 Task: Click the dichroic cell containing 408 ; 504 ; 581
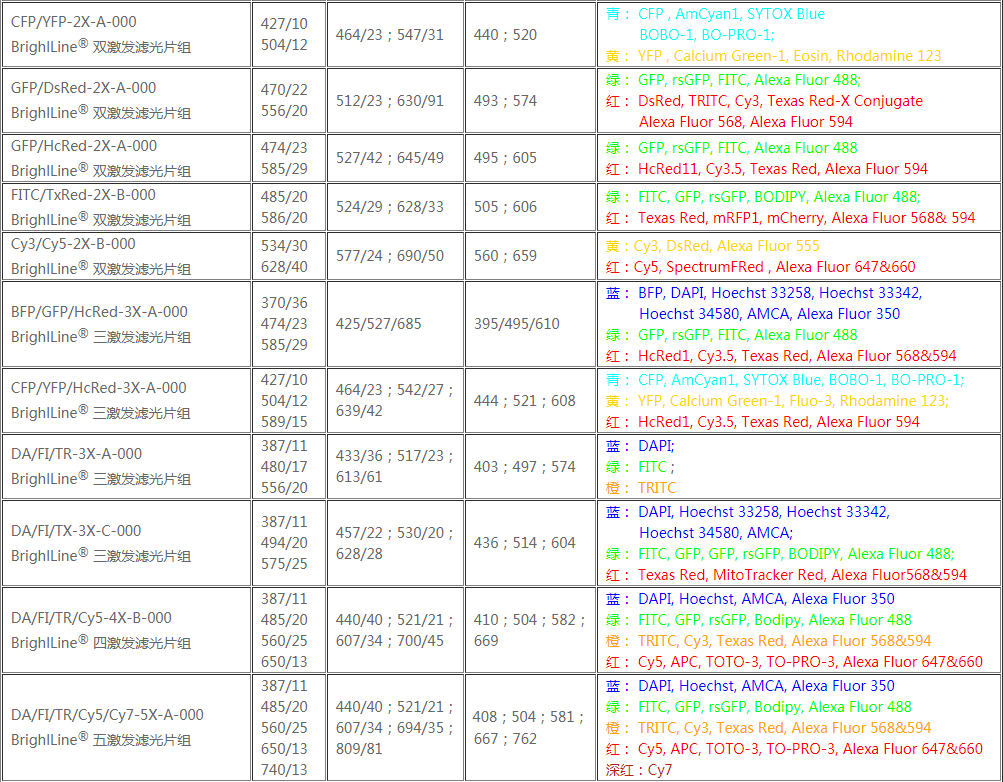point(531,728)
